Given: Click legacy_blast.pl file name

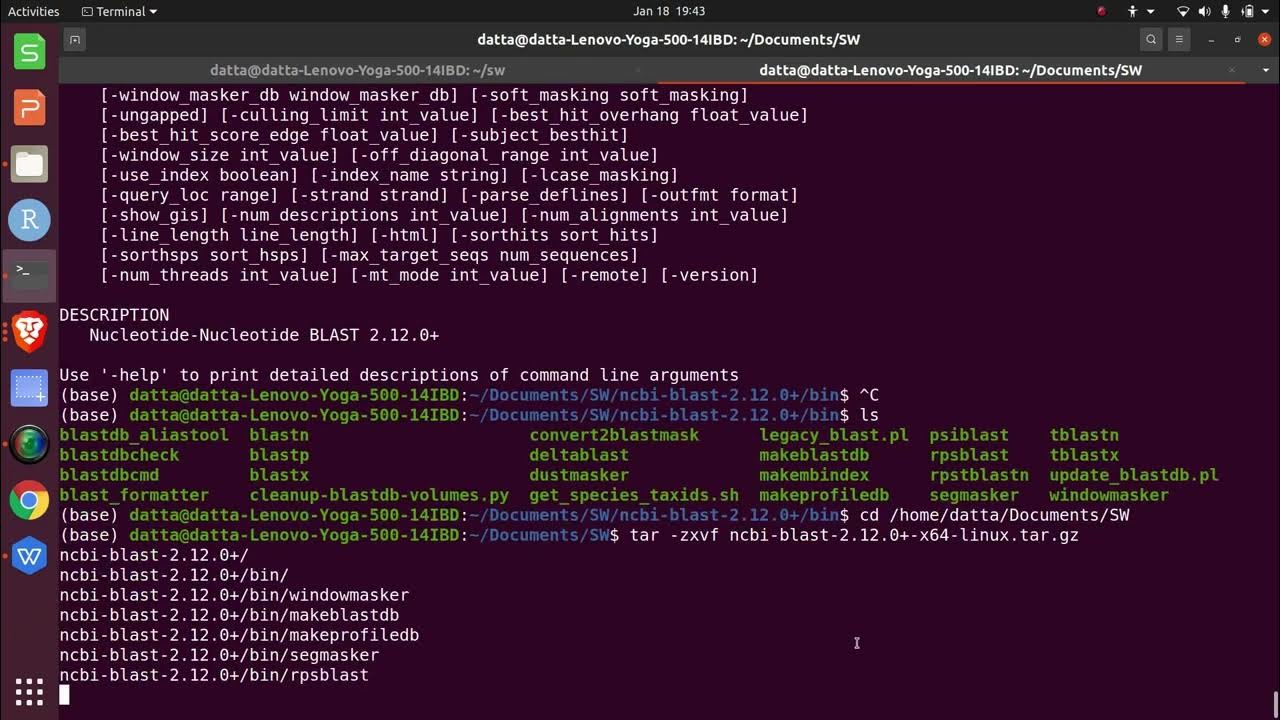Looking at the screenshot, I should coord(834,435).
